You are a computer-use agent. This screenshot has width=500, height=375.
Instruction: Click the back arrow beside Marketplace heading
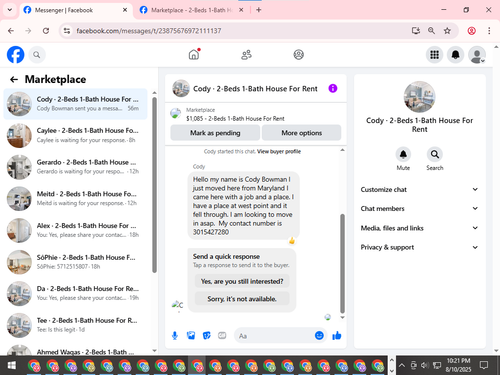click(14, 79)
